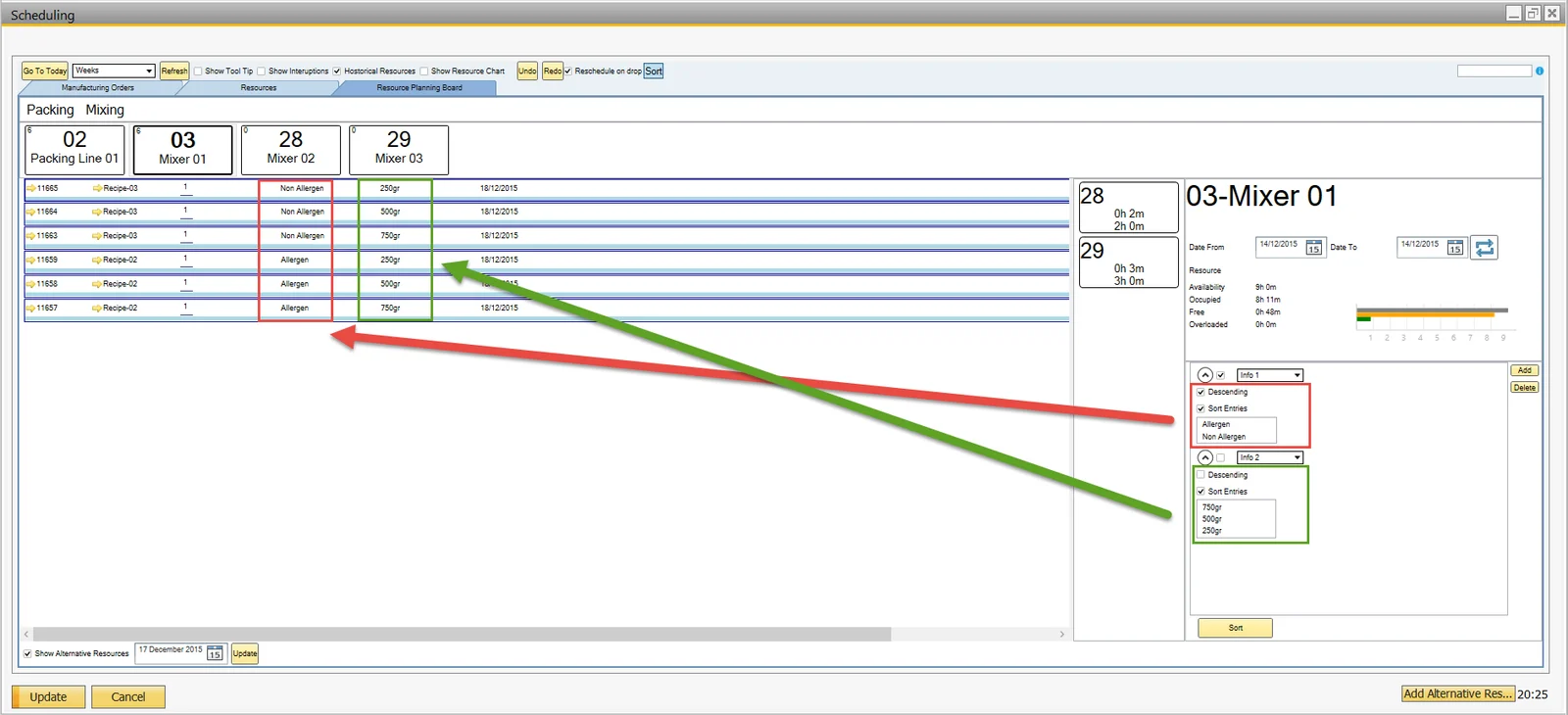Image resolution: width=1568 pixels, height=715 pixels.
Task: Check Descending under Info 2
Action: 1200,474
